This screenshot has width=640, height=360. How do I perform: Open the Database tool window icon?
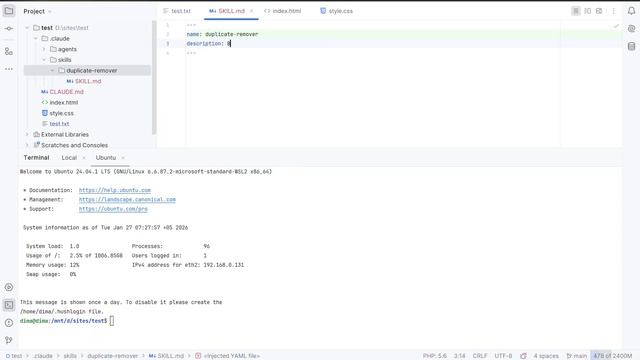coord(631,46)
